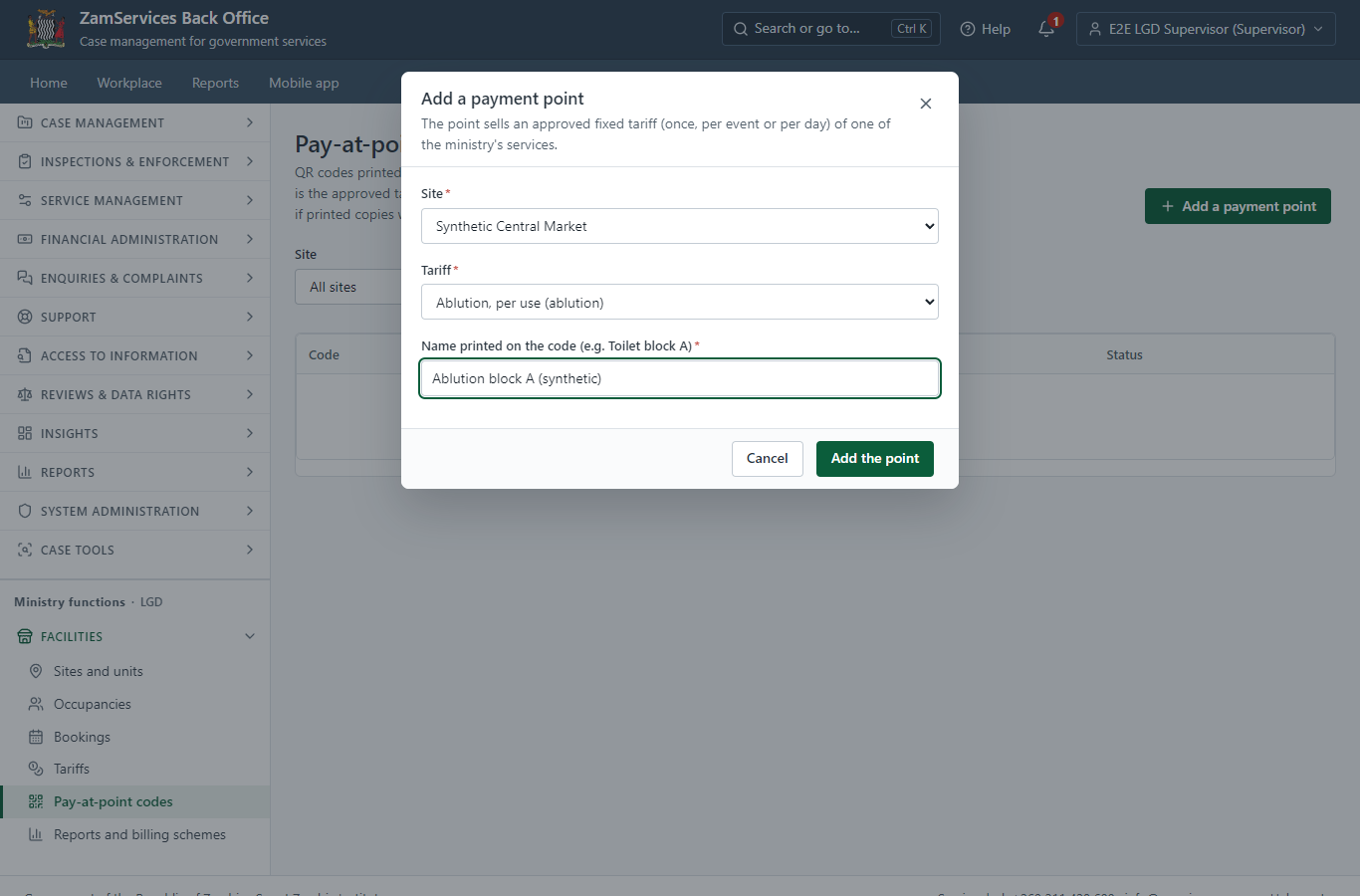Viewport: 1360px width, 896px height.
Task: Collapse the Facilities section
Action: pyautogui.click(x=134, y=636)
